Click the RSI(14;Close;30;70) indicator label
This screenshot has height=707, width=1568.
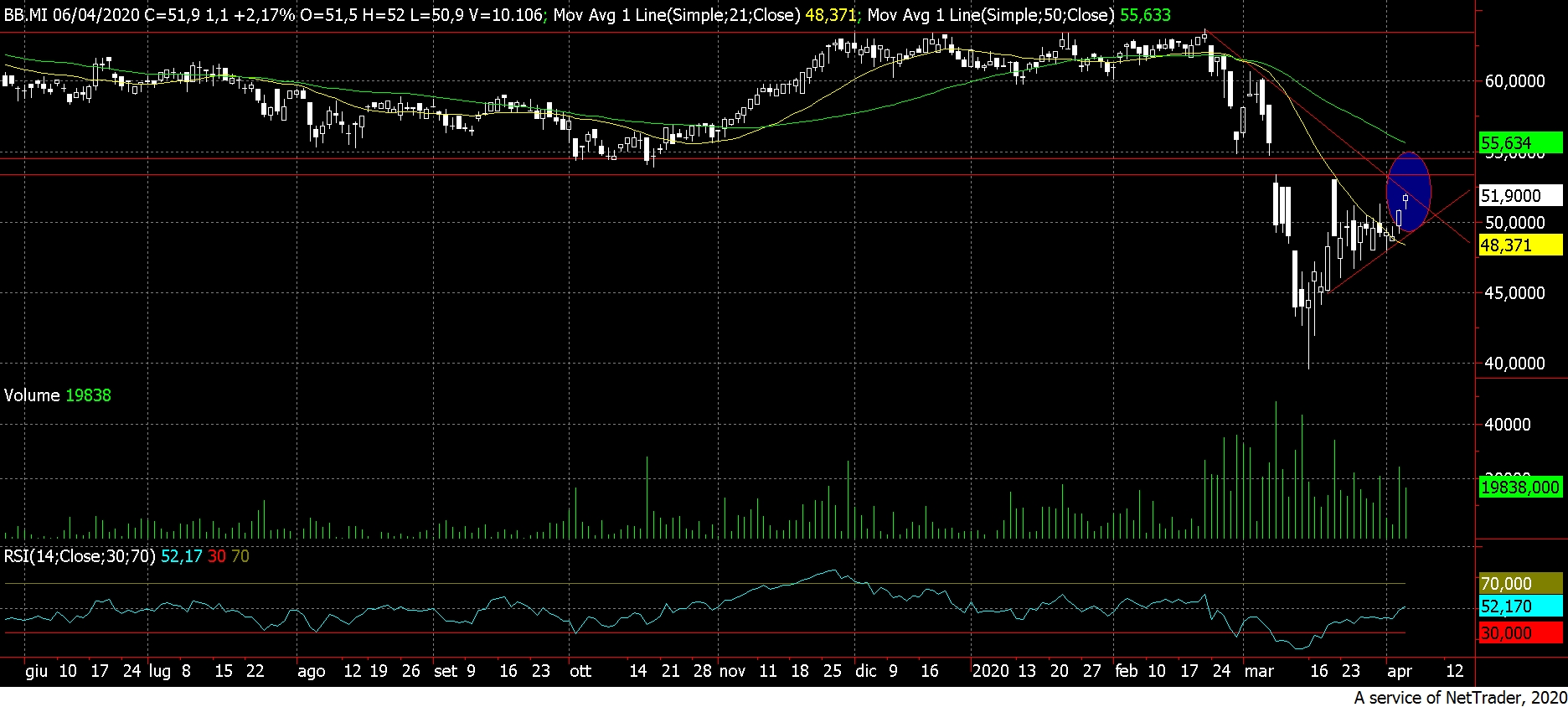[x=80, y=556]
